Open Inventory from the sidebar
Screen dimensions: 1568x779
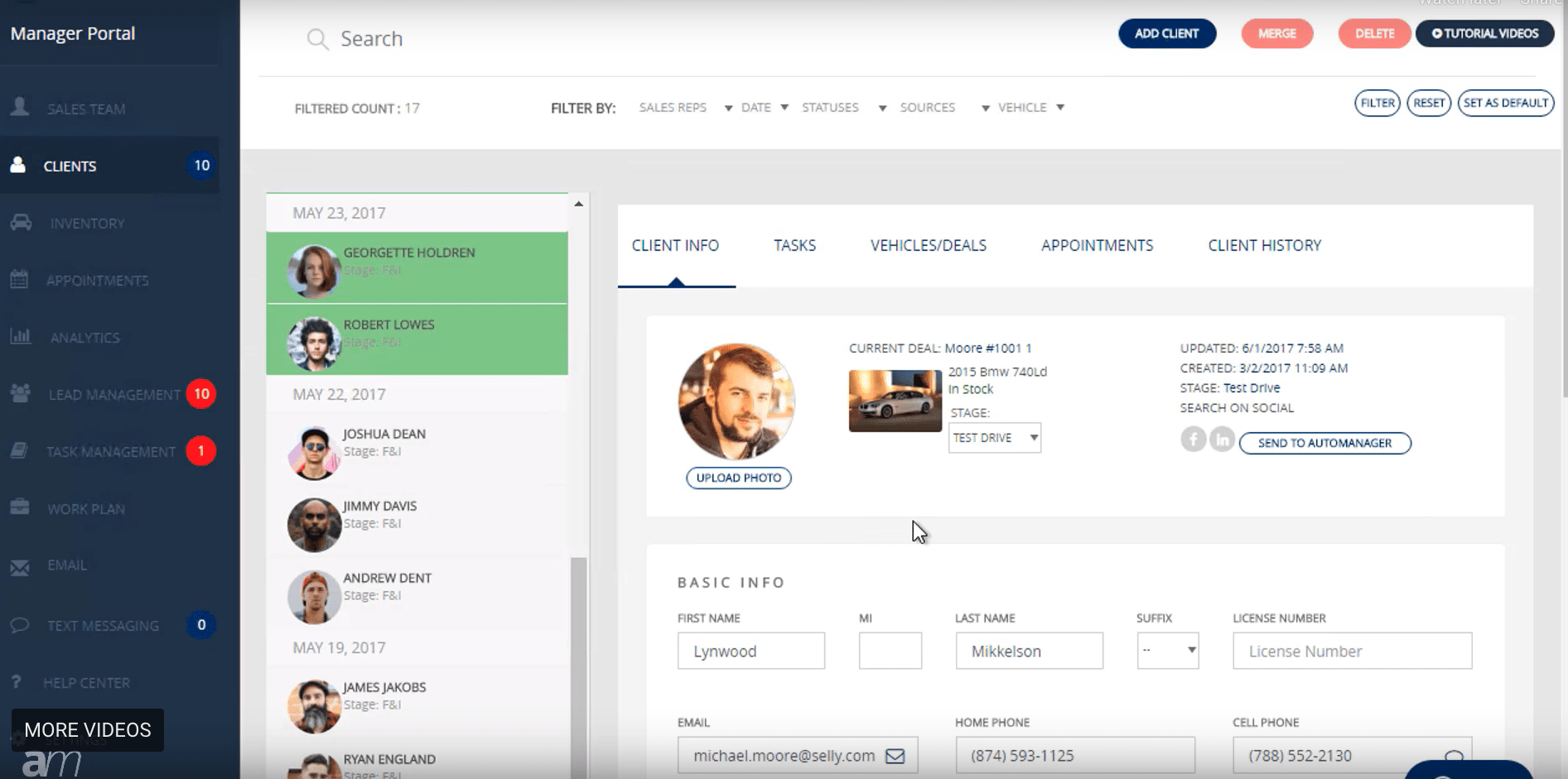[x=86, y=223]
